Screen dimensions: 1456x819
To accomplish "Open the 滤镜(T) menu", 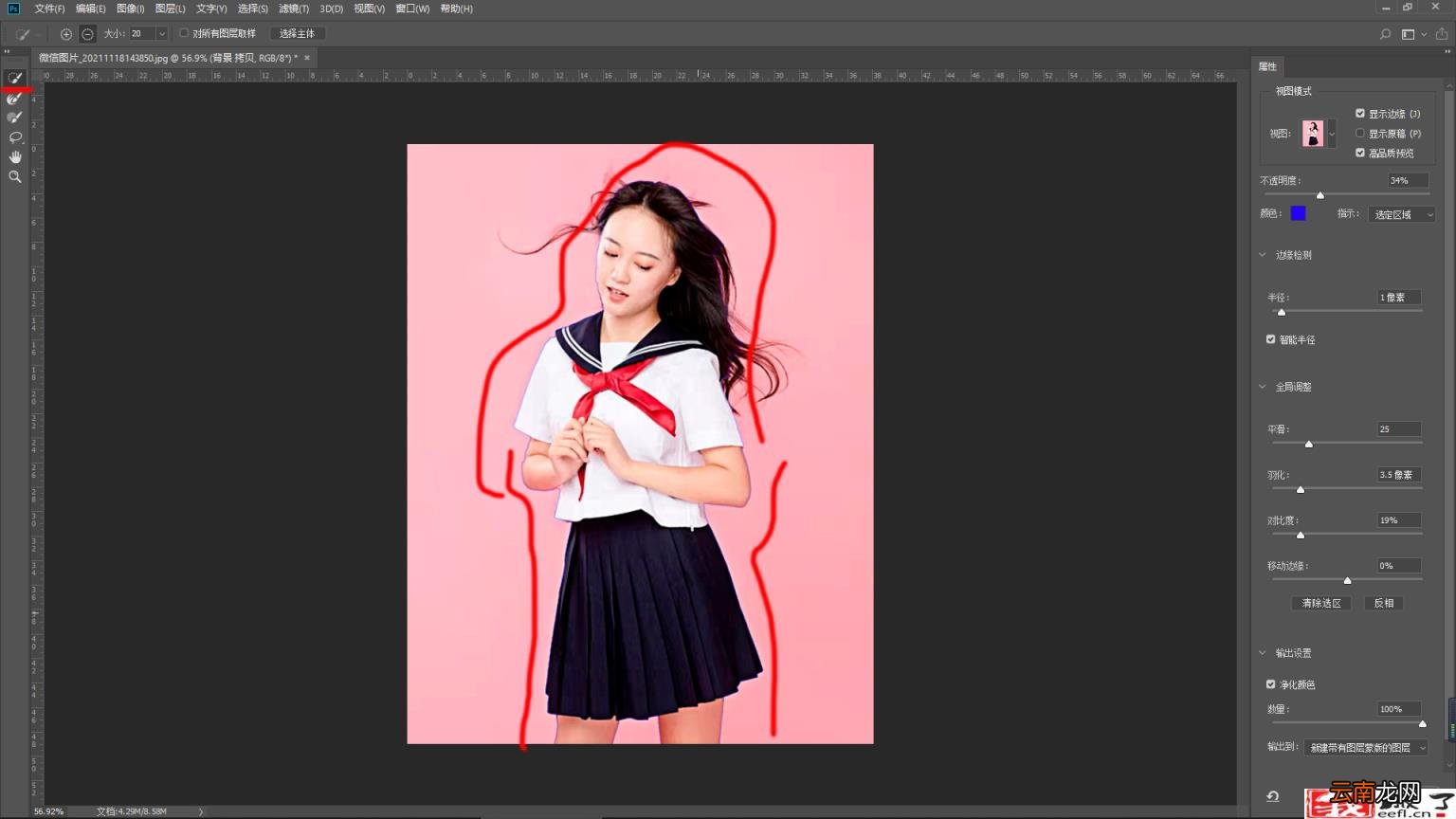I will 294,9.
